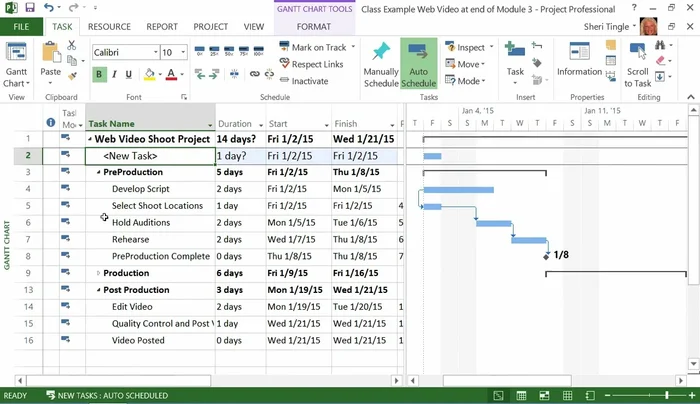Unlink the selected tasks
Screen dimensions: 700x404
(x=269, y=74)
